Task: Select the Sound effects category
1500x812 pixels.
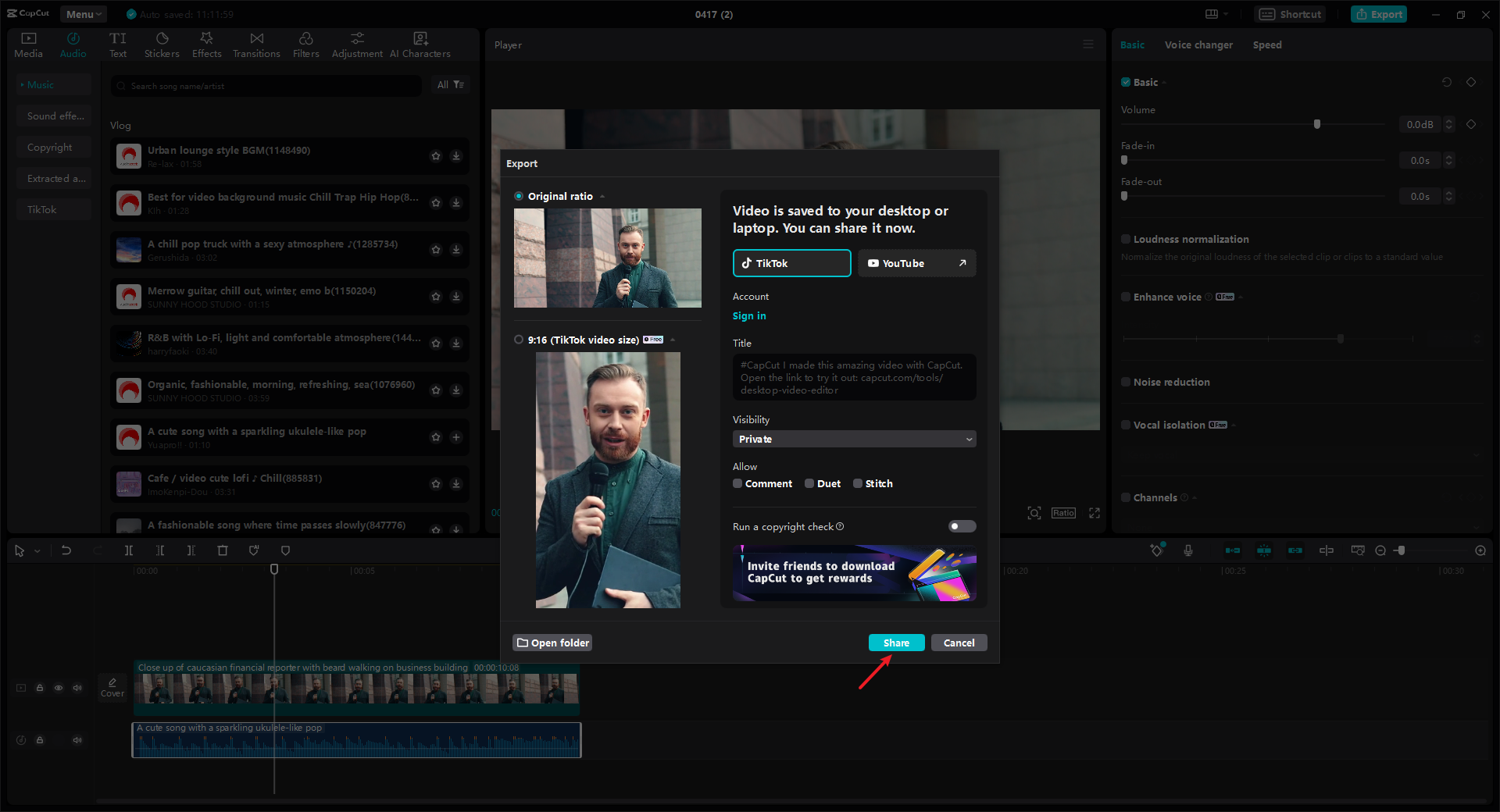Action: 55,116
